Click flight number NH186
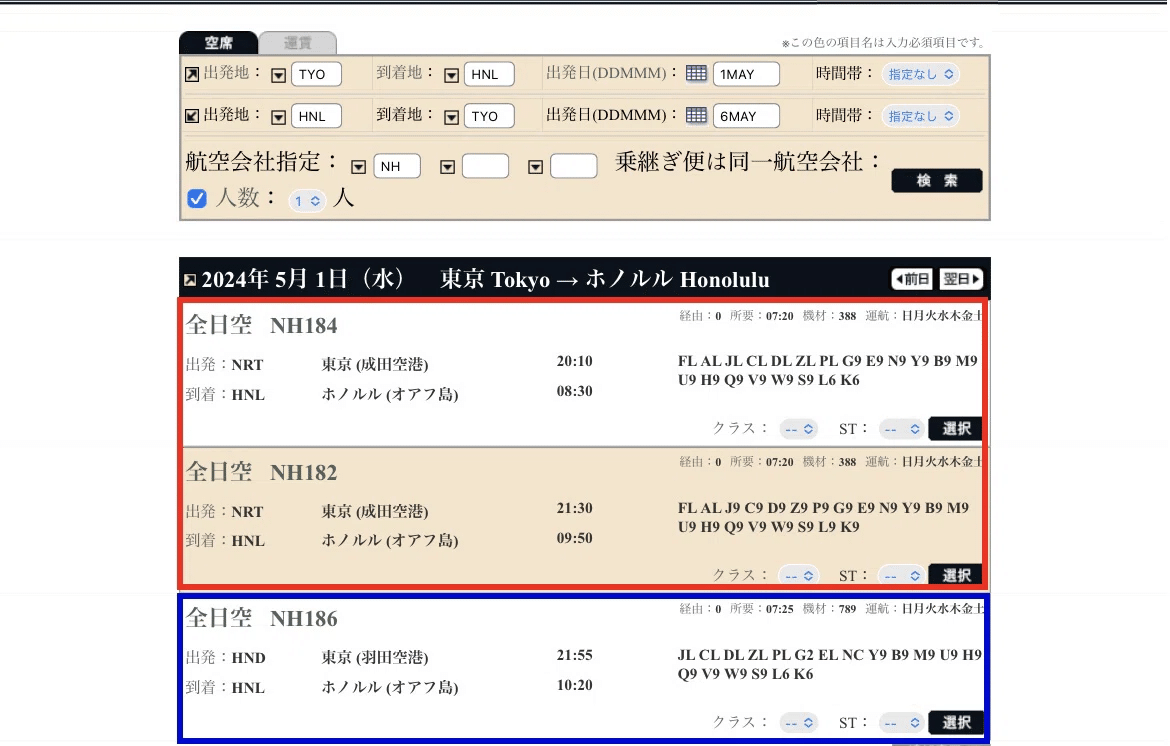 304,618
